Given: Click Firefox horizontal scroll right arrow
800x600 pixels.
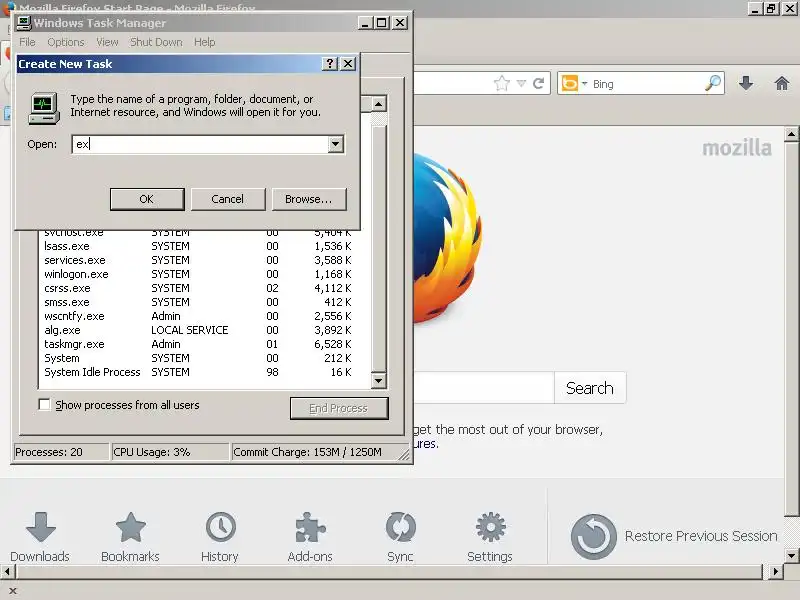Looking at the screenshot, I should tap(776, 571).
